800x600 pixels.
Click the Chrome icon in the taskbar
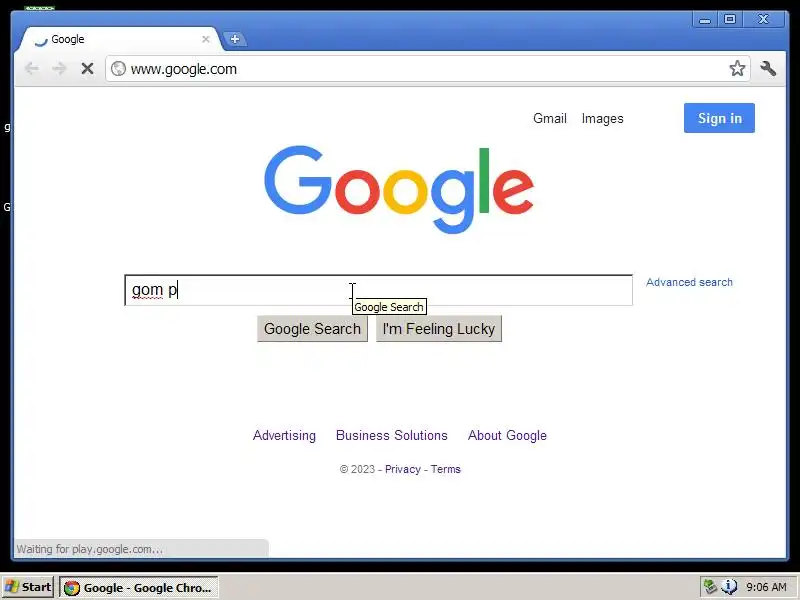pyautogui.click(x=72, y=588)
